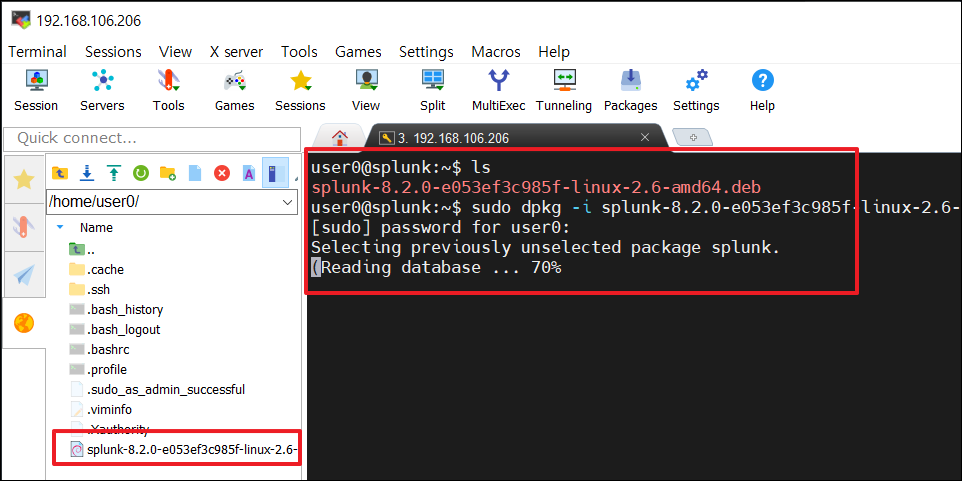The height and width of the screenshot is (481, 962).
Task: Switch to the home tab
Action: [x=339, y=137]
